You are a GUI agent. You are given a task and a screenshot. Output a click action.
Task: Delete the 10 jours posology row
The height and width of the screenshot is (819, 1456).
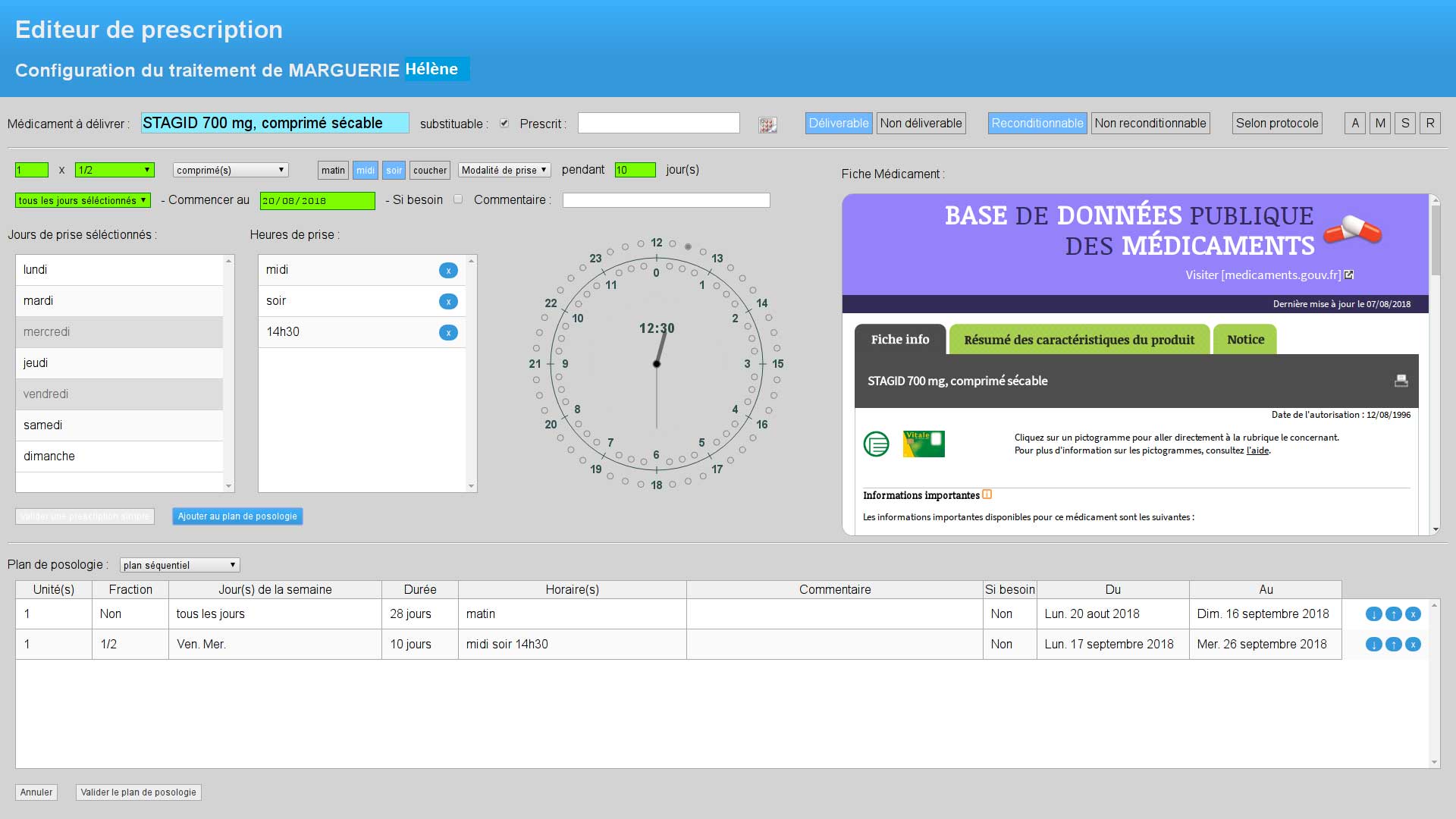pos(1413,645)
